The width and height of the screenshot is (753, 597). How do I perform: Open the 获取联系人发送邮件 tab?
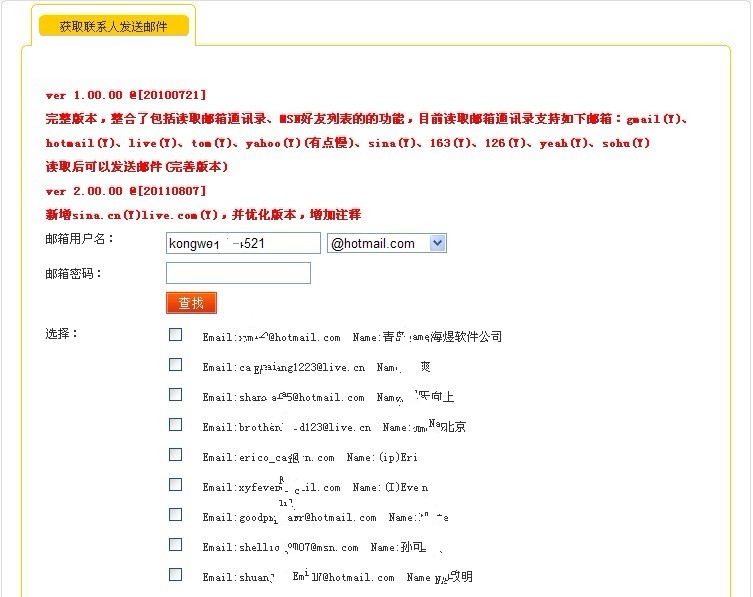point(114,26)
